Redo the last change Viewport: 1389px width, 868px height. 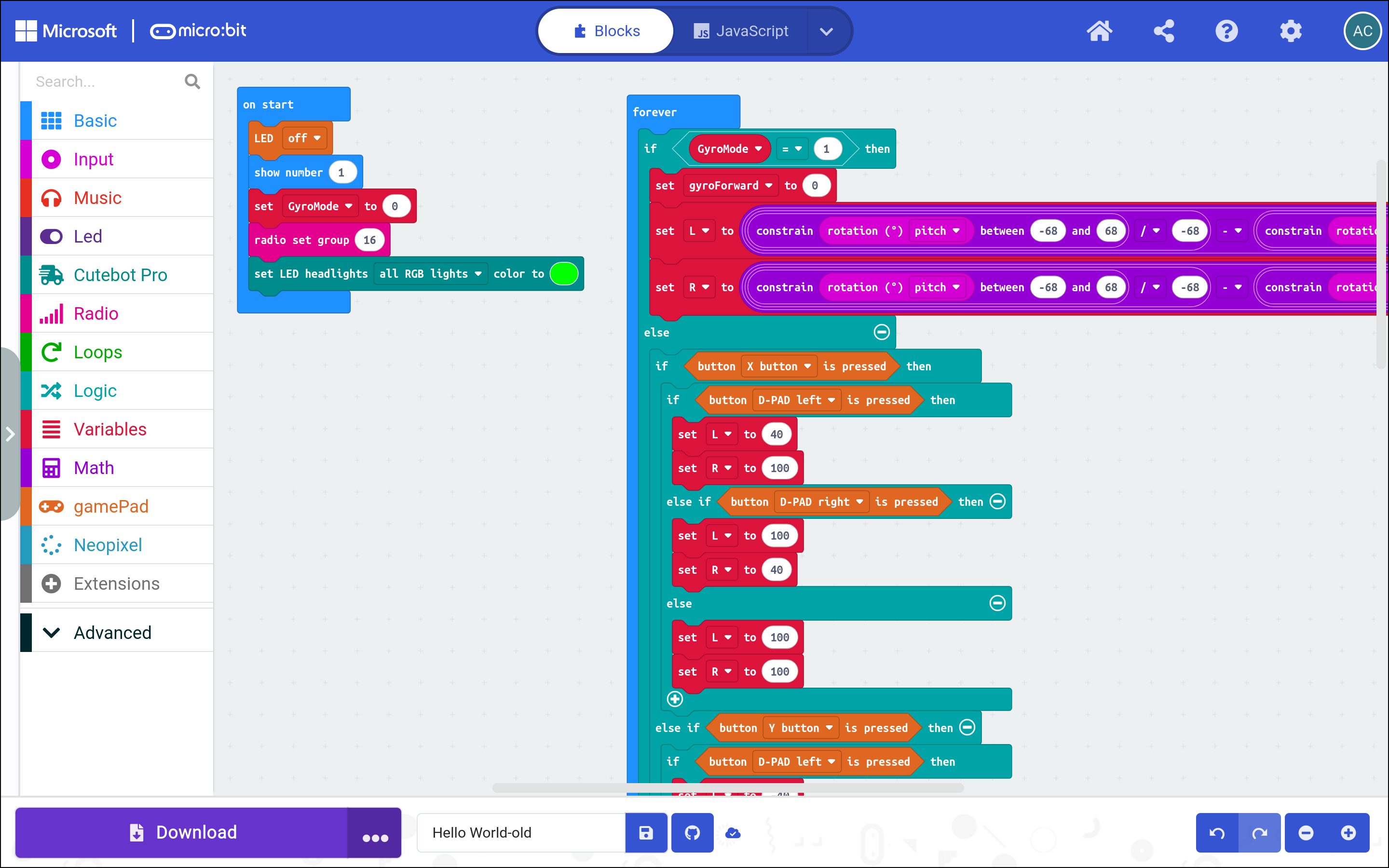click(x=1259, y=832)
